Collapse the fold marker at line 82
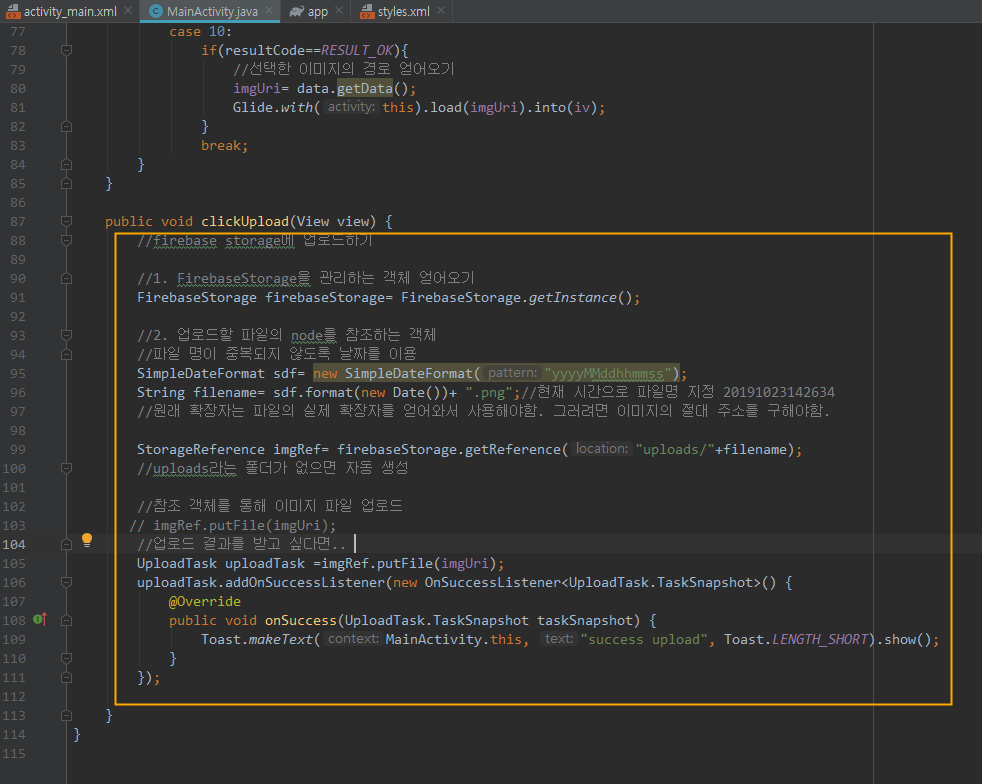The height and width of the screenshot is (784, 982). (x=66, y=126)
